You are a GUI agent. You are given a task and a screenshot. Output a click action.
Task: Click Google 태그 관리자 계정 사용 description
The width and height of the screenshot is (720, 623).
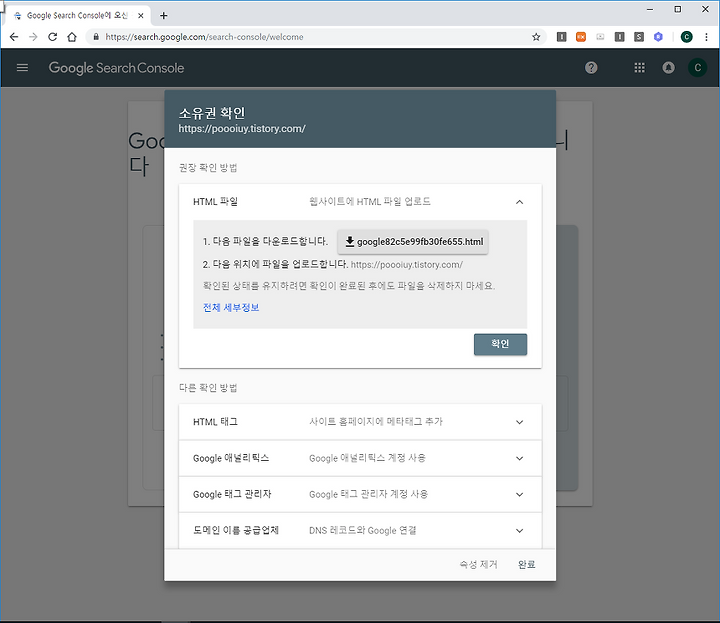(x=368, y=494)
